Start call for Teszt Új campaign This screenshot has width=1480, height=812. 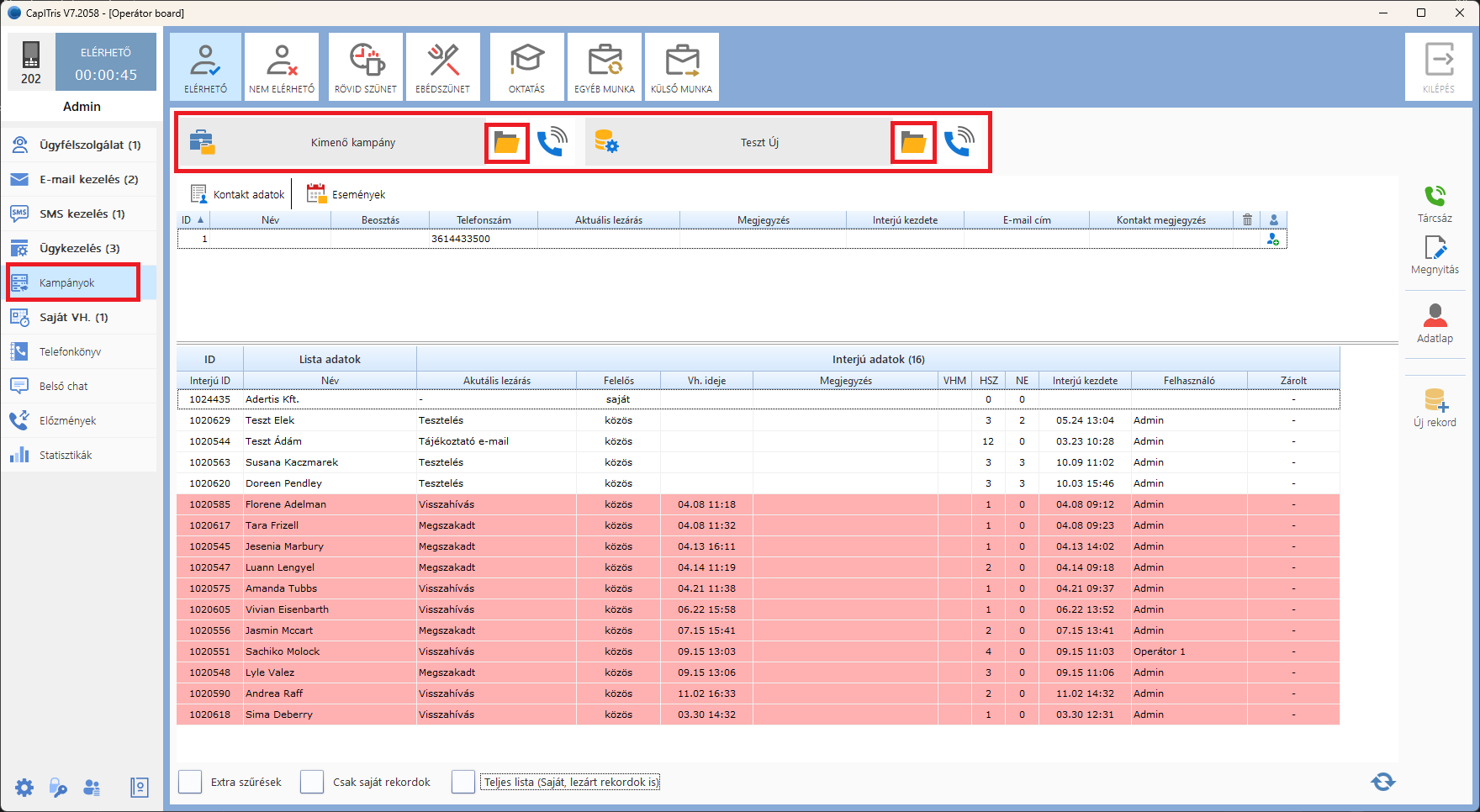959,143
